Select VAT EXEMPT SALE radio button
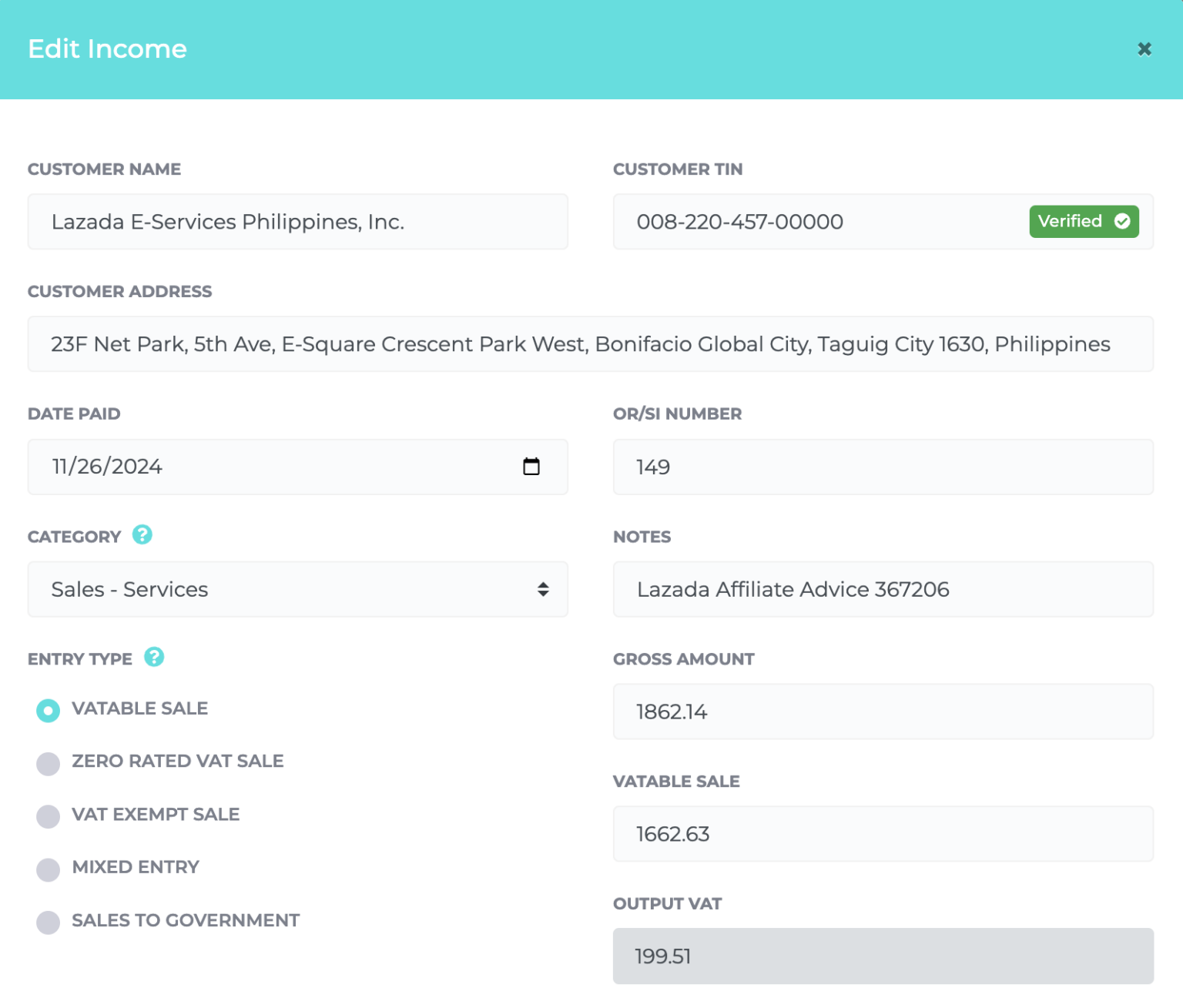Viewport: 1183px width, 1008px height. click(48, 816)
